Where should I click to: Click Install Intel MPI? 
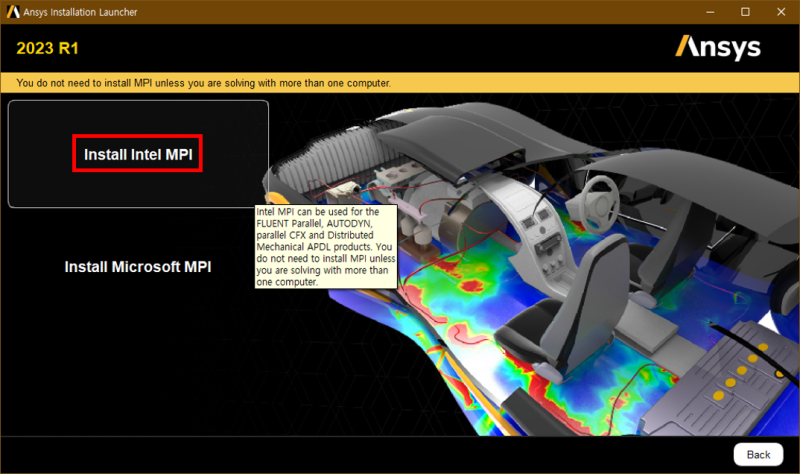pyautogui.click(x=138, y=154)
